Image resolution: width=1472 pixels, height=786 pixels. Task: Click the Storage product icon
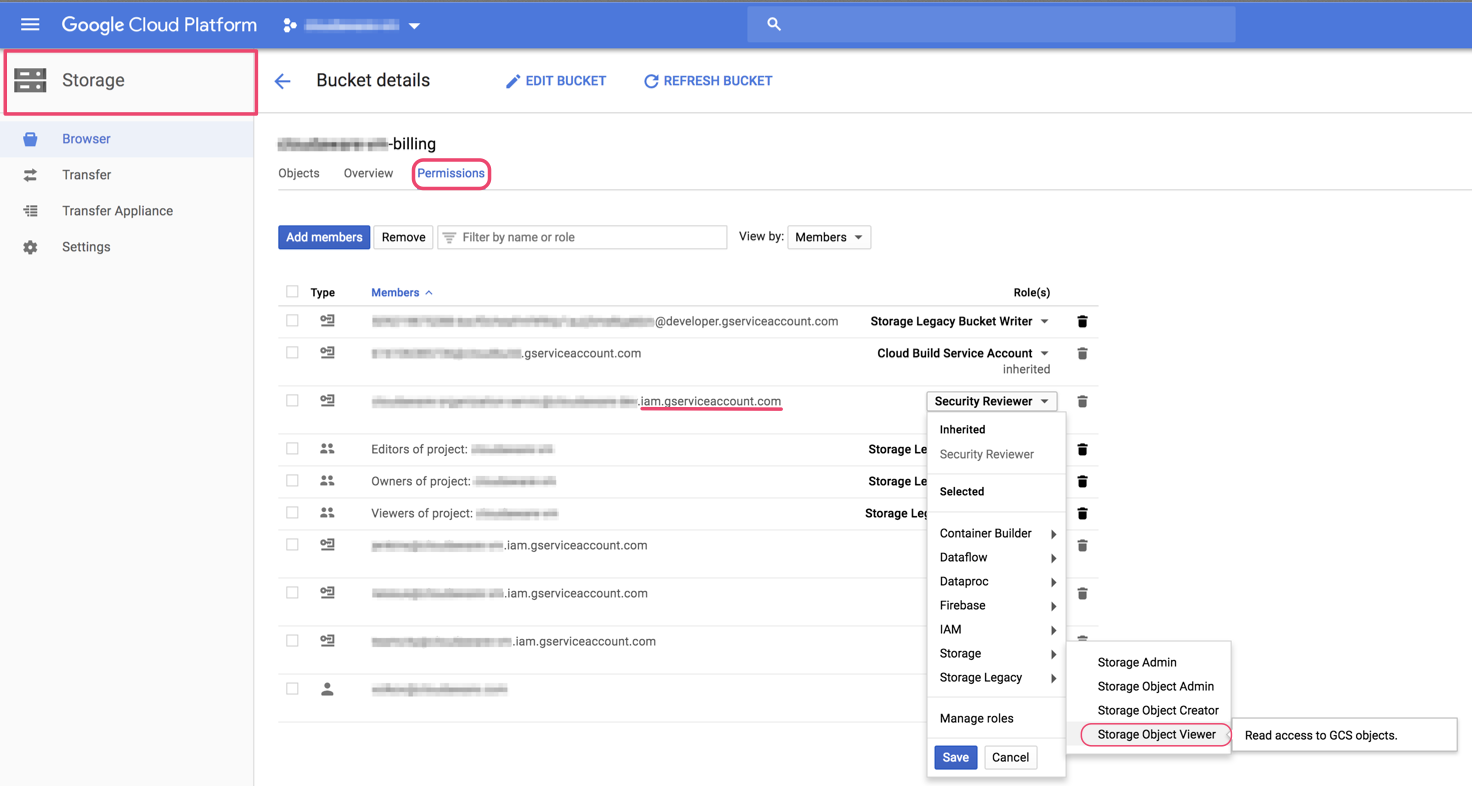(x=30, y=80)
